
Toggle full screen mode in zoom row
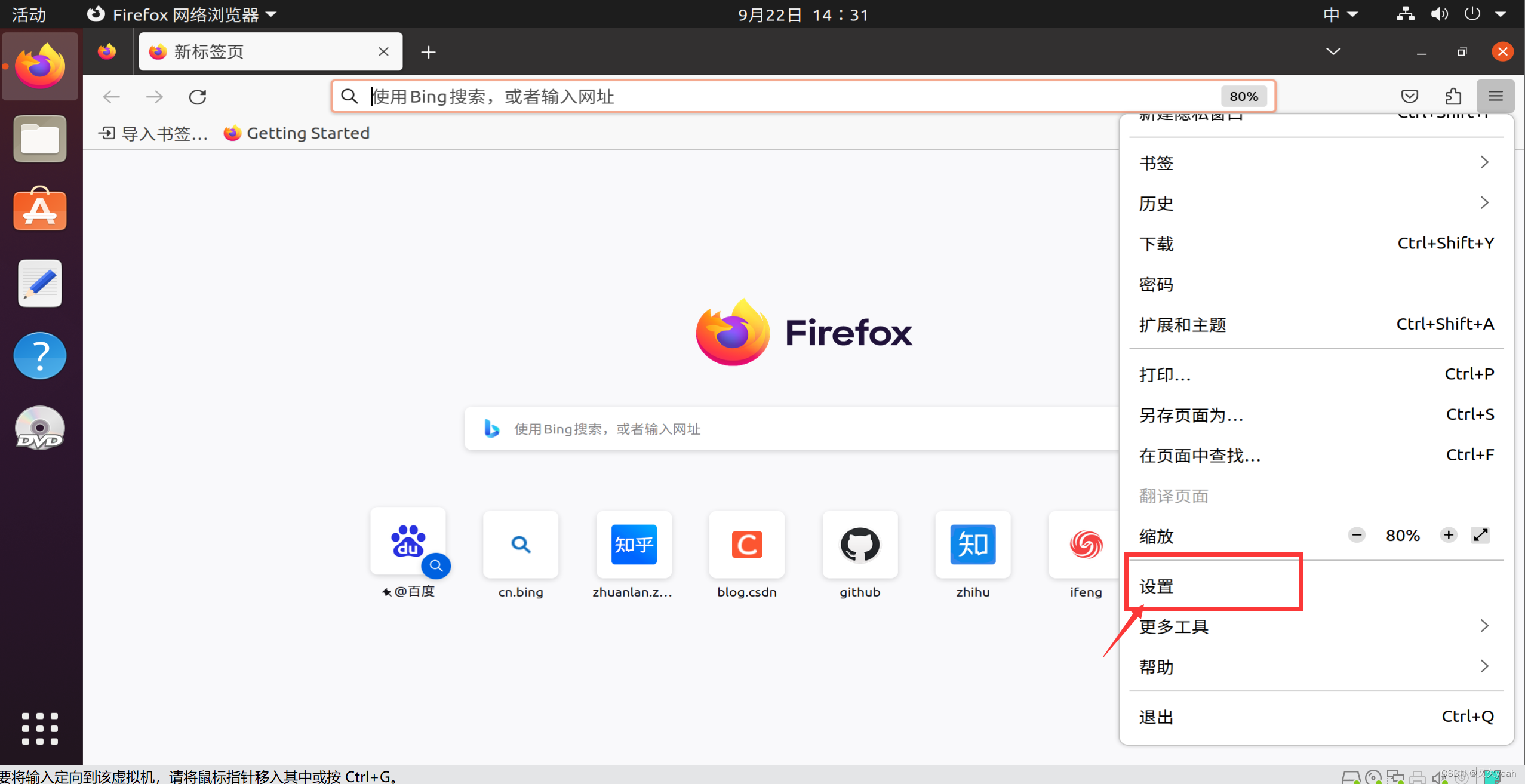[x=1481, y=535]
